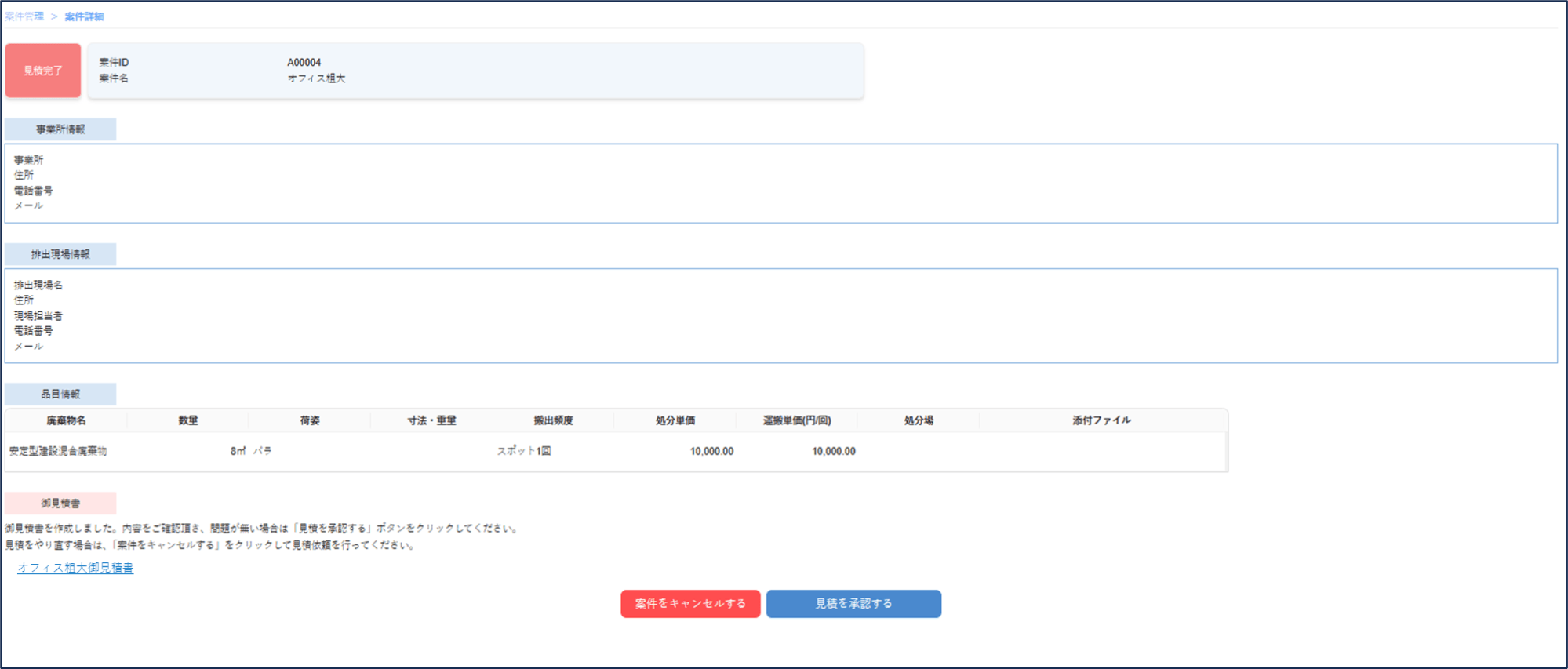Select the case ID value A00004

click(x=304, y=63)
